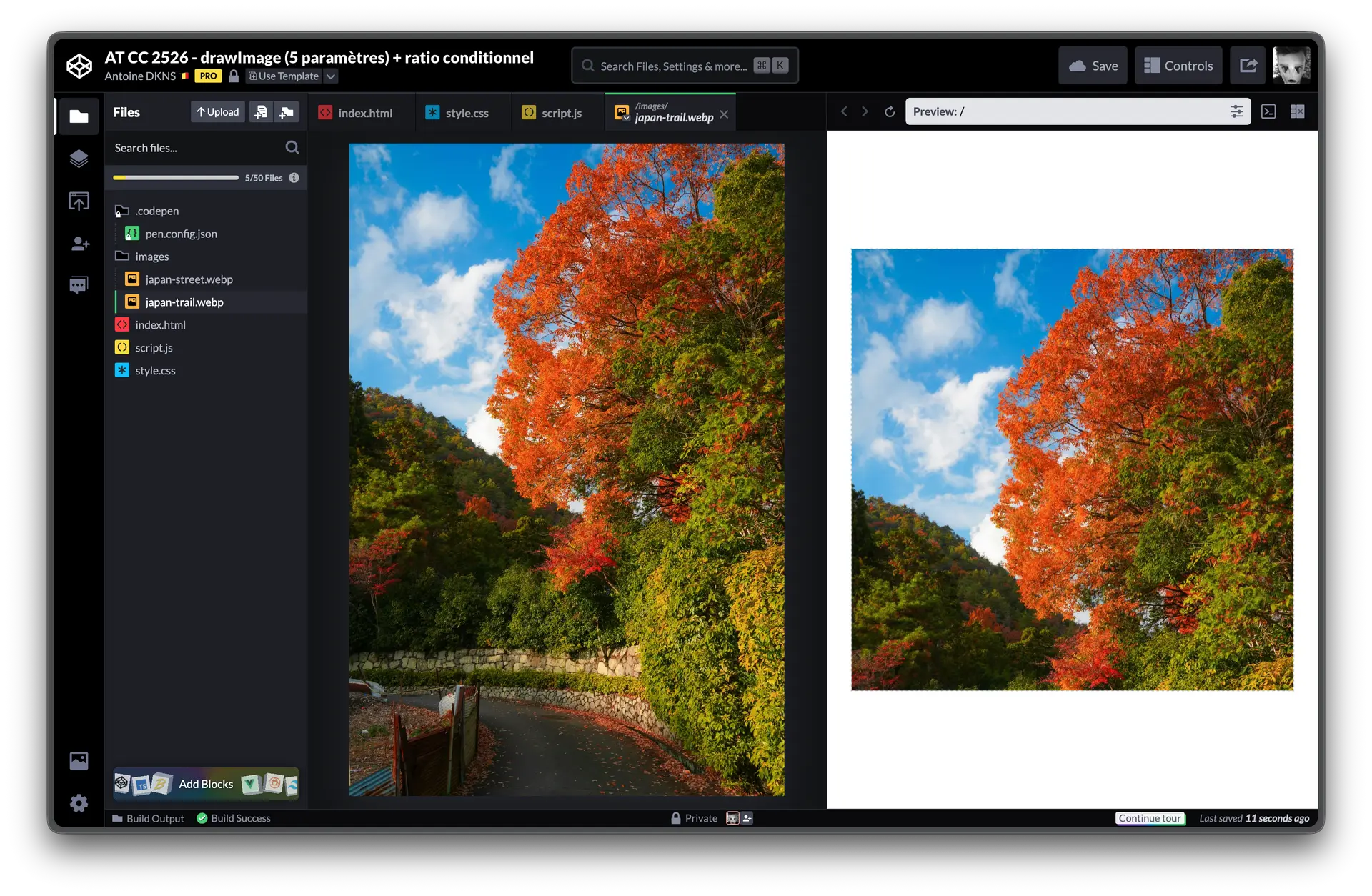Open the assets image icon in sidebar
Image resolution: width=1372 pixels, height=896 pixels.
click(x=79, y=760)
